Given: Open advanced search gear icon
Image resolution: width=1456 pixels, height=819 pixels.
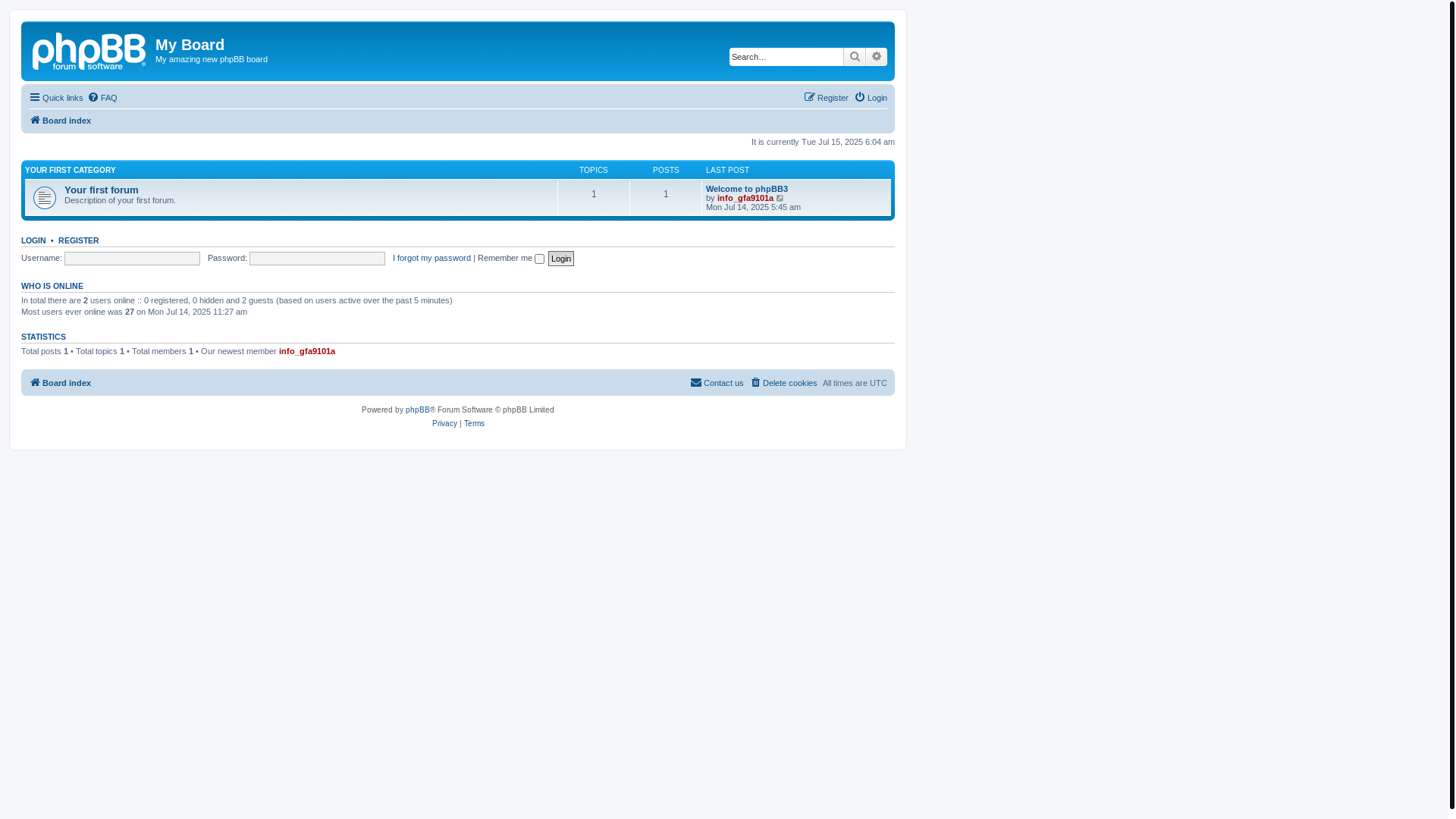Looking at the screenshot, I should 877,57.
